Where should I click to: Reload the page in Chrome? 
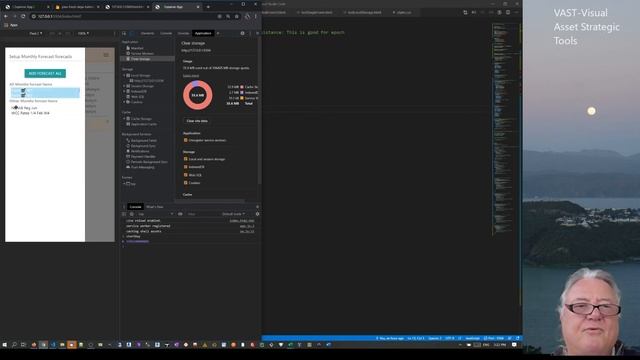coord(23,16)
